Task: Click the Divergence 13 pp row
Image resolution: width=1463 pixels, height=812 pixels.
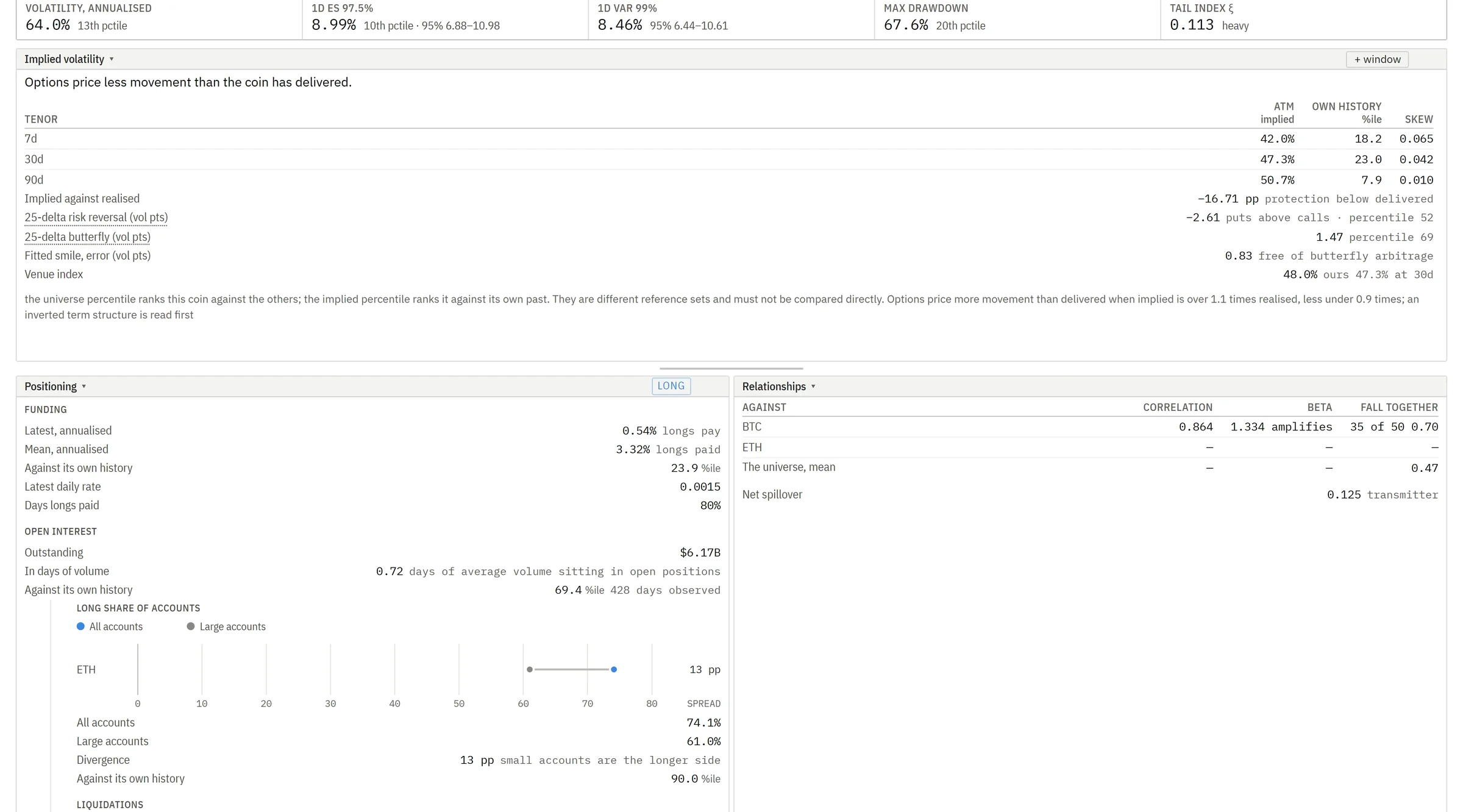Action: coord(399,760)
